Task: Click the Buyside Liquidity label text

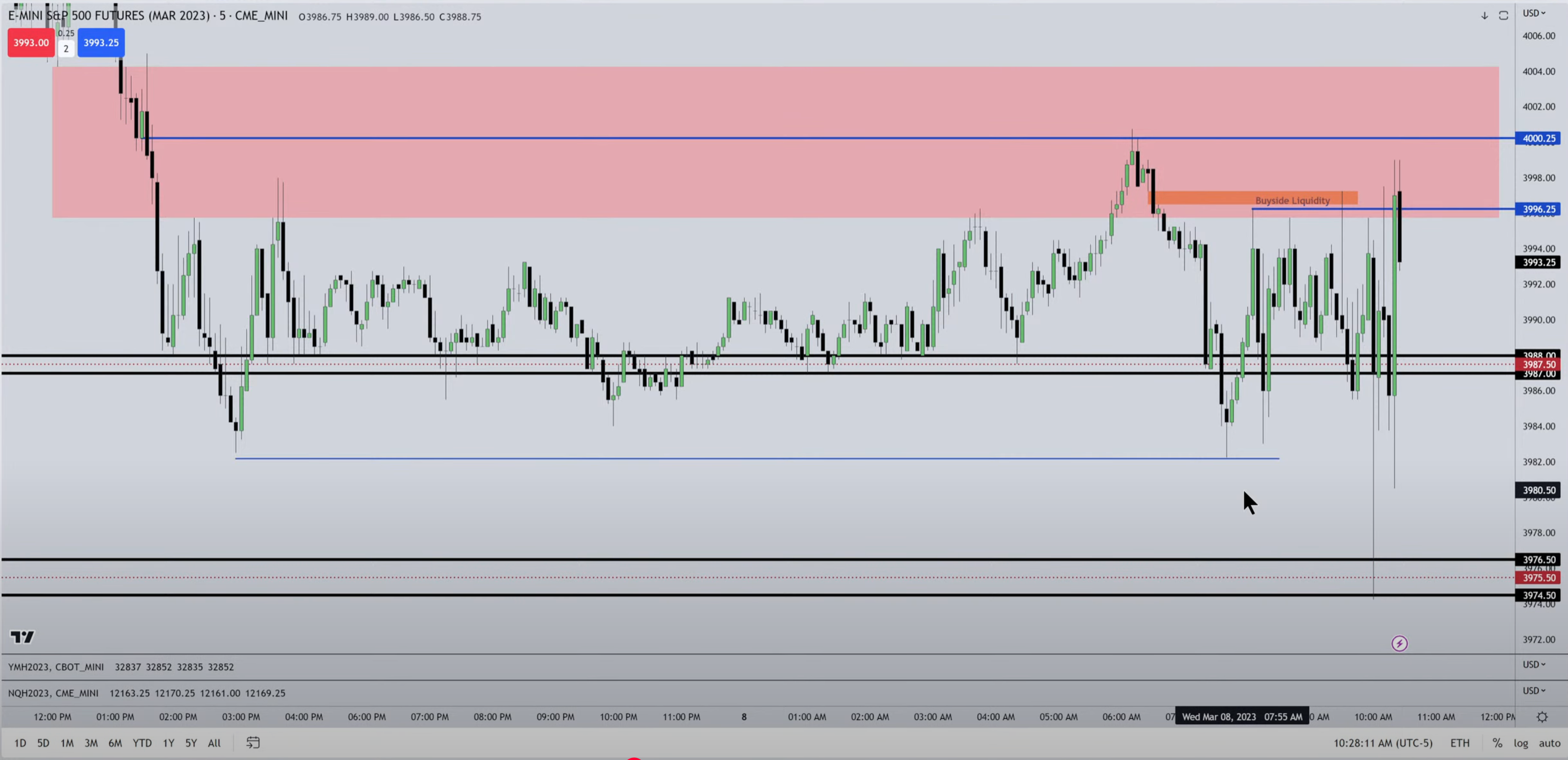Action: click(x=1292, y=201)
